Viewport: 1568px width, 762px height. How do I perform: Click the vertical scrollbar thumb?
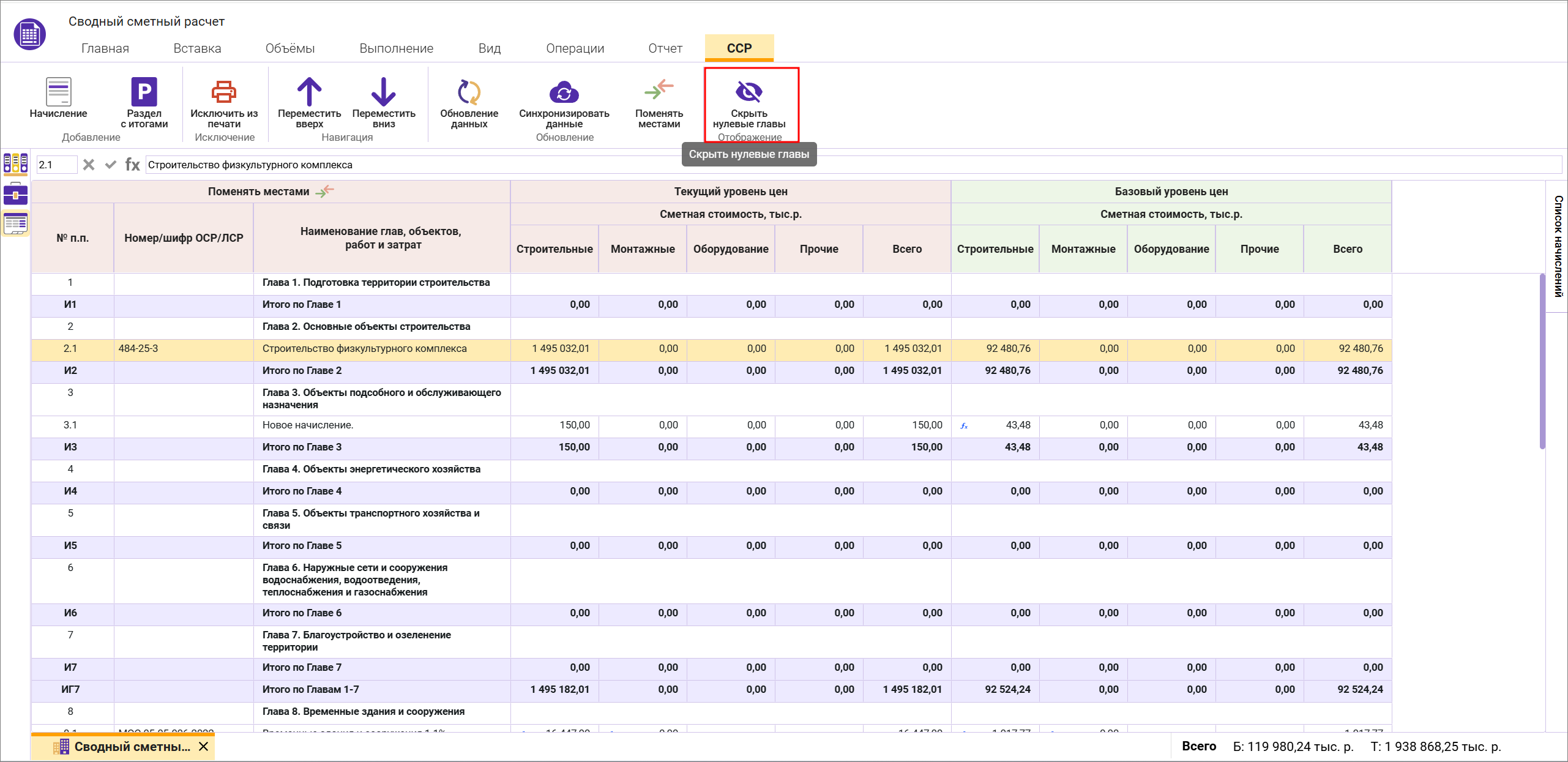[x=1542, y=361]
